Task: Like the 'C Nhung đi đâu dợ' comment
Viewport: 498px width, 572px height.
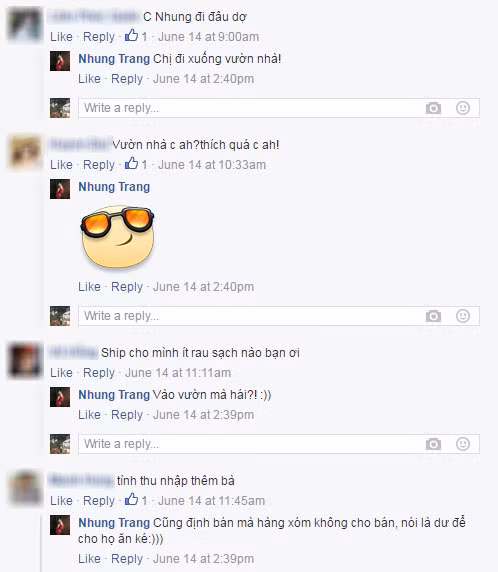Action: click(x=61, y=37)
